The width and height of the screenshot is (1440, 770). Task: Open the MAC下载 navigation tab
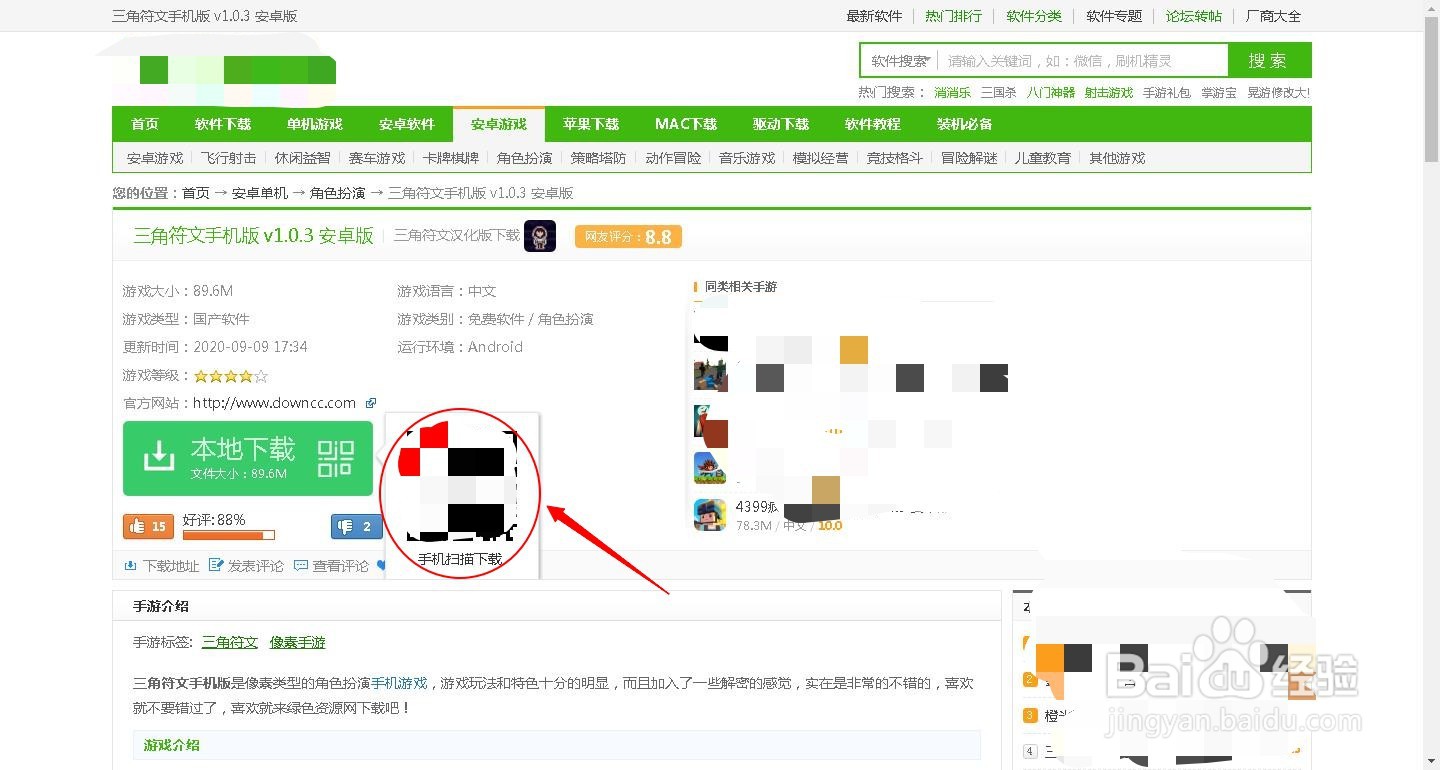[x=686, y=124]
